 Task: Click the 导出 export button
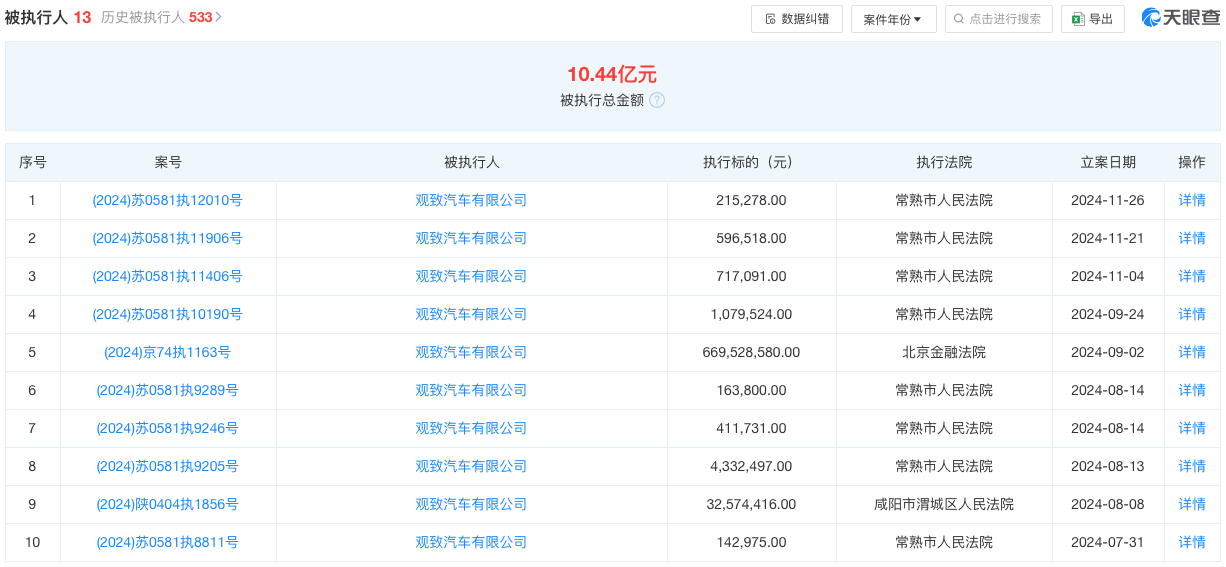point(1093,19)
